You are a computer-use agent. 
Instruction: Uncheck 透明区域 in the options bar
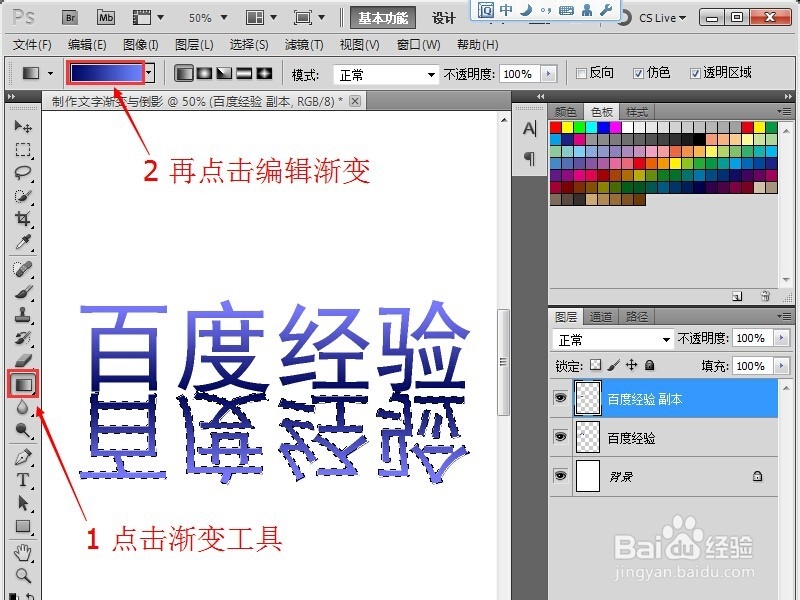[x=697, y=72]
